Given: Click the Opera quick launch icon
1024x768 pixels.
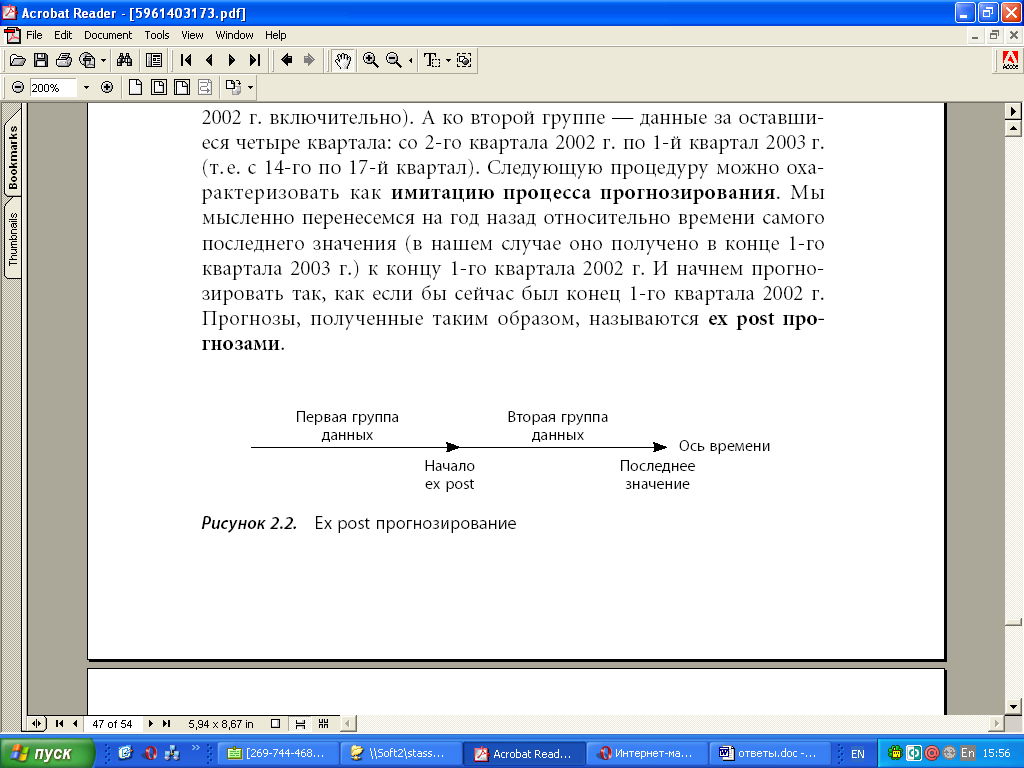Looking at the screenshot, I should pos(150,753).
